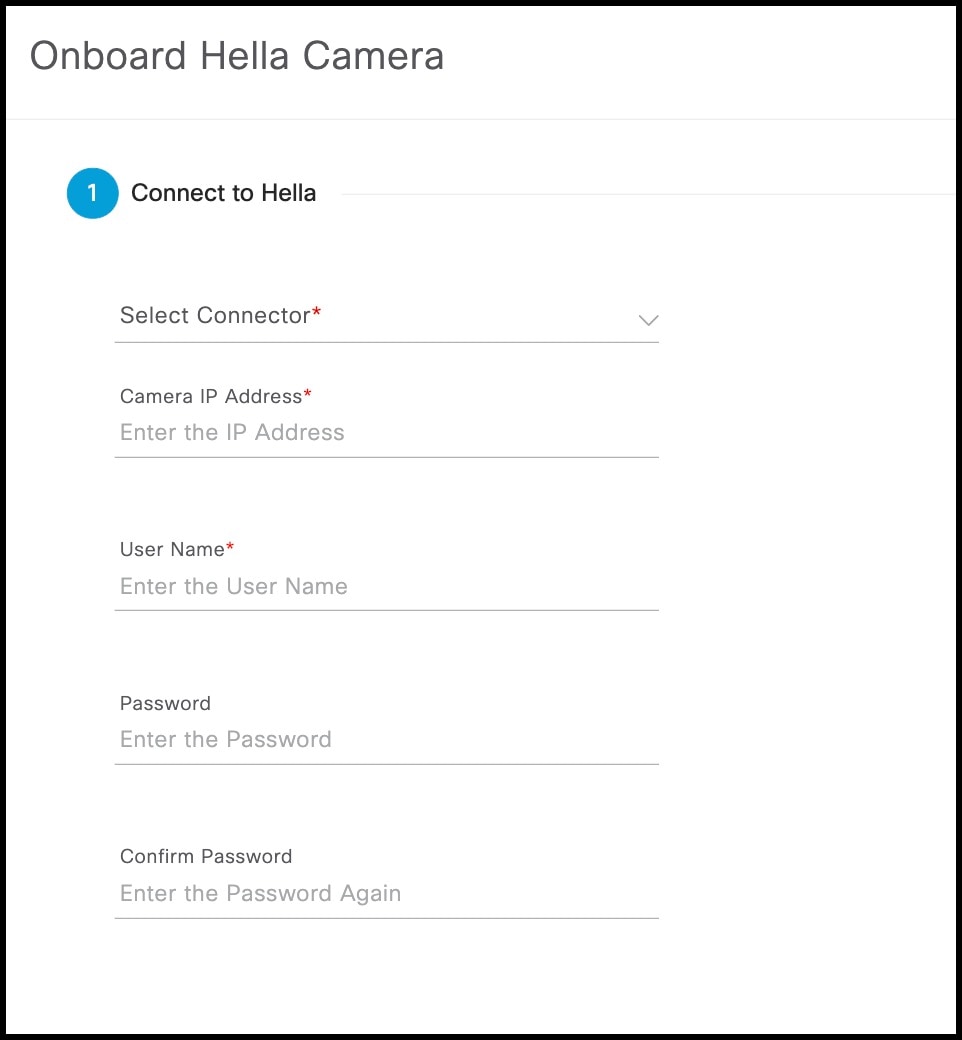This screenshot has height=1040, width=962.
Task: Click Enter the IP Address placeholder text
Action: click(x=232, y=432)
